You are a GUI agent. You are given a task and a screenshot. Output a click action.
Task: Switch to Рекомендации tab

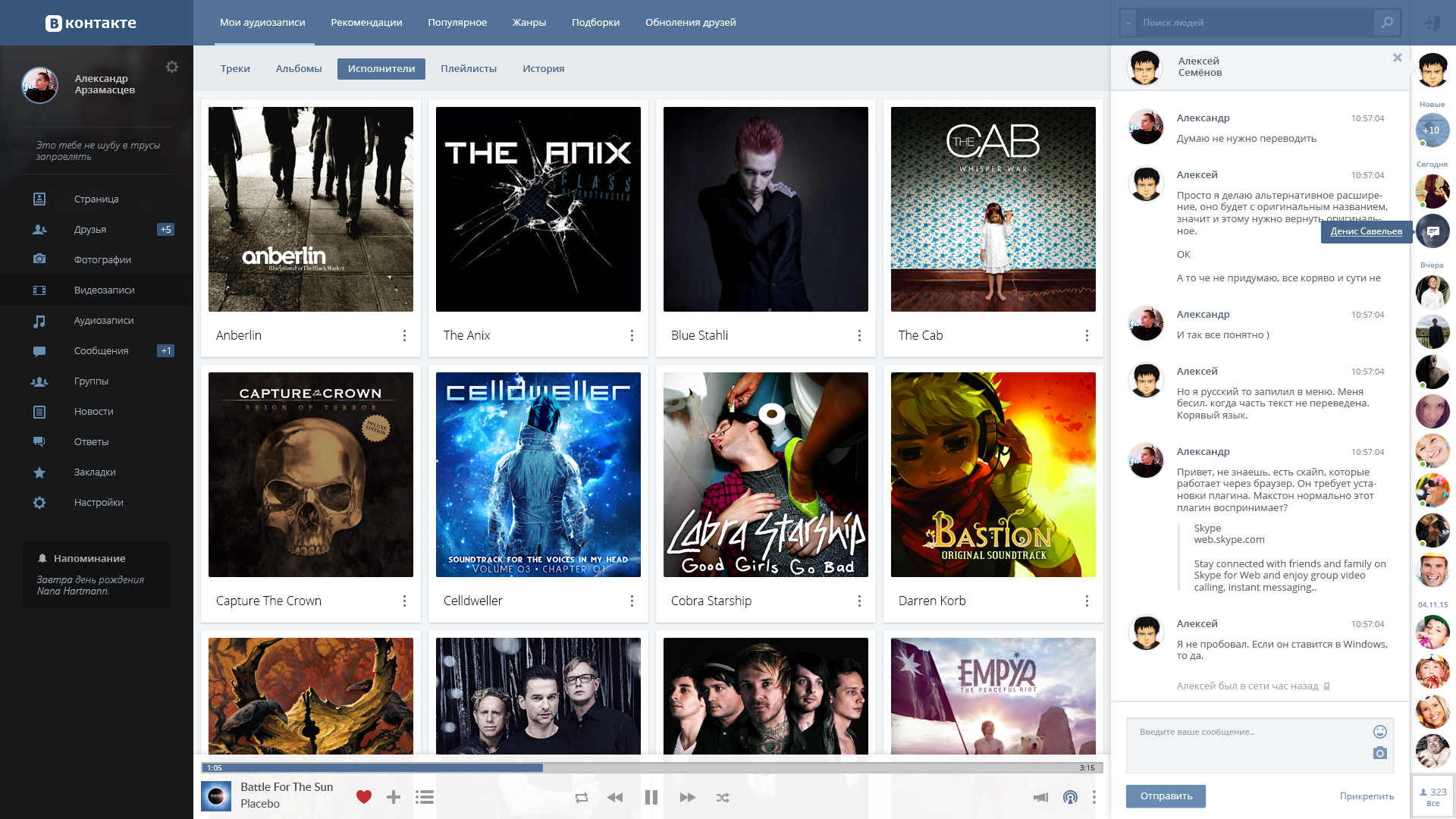tap(366, 23)
